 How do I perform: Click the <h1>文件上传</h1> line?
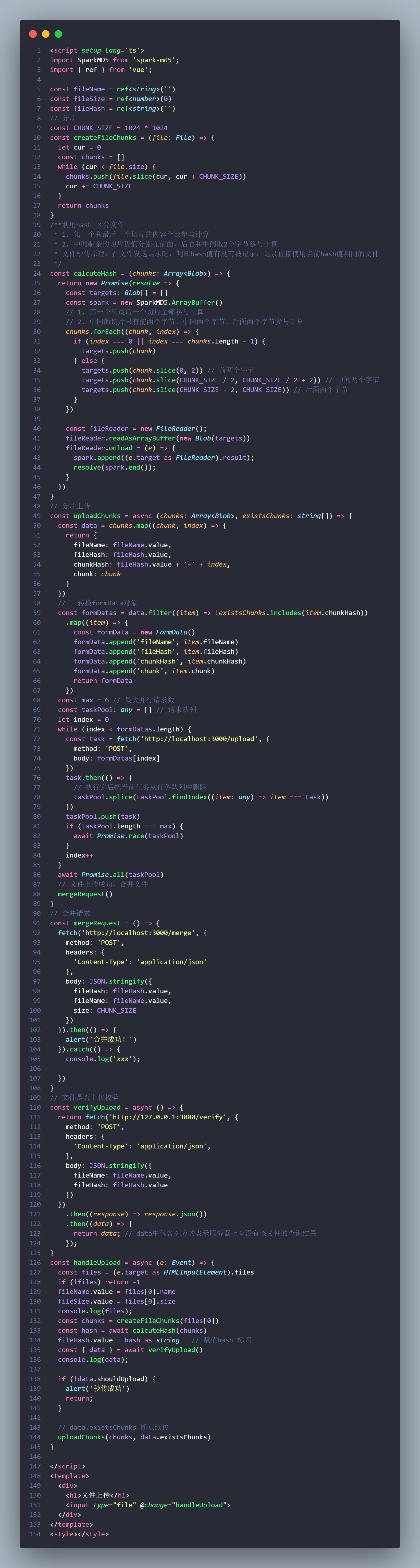pos(97,1496)
